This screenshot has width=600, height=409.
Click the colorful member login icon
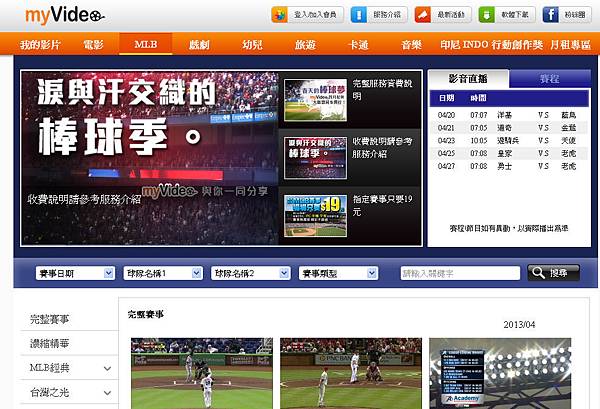coord(279,15)
